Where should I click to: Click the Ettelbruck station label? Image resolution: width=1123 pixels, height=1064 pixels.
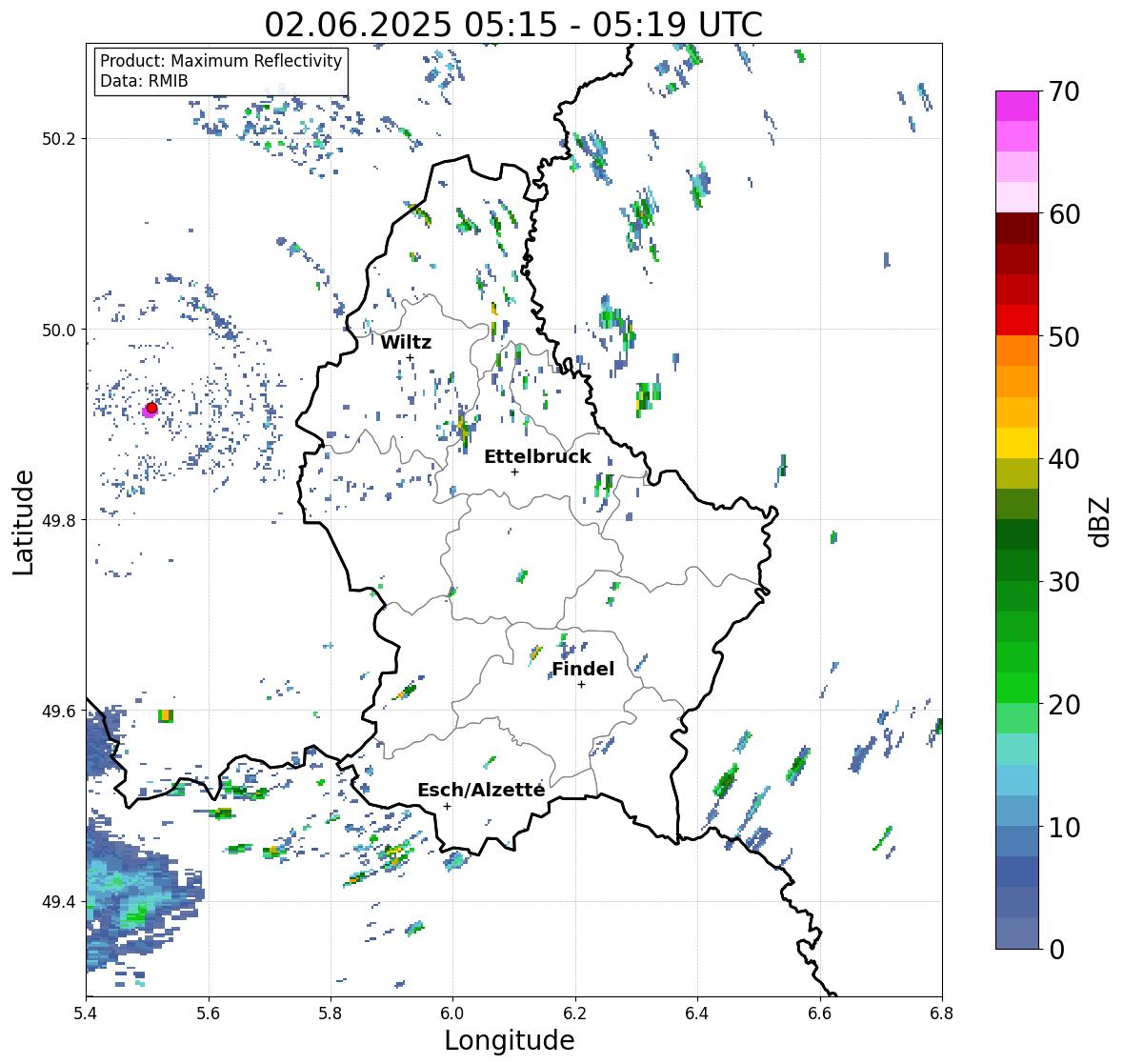[x=538, y=457]
